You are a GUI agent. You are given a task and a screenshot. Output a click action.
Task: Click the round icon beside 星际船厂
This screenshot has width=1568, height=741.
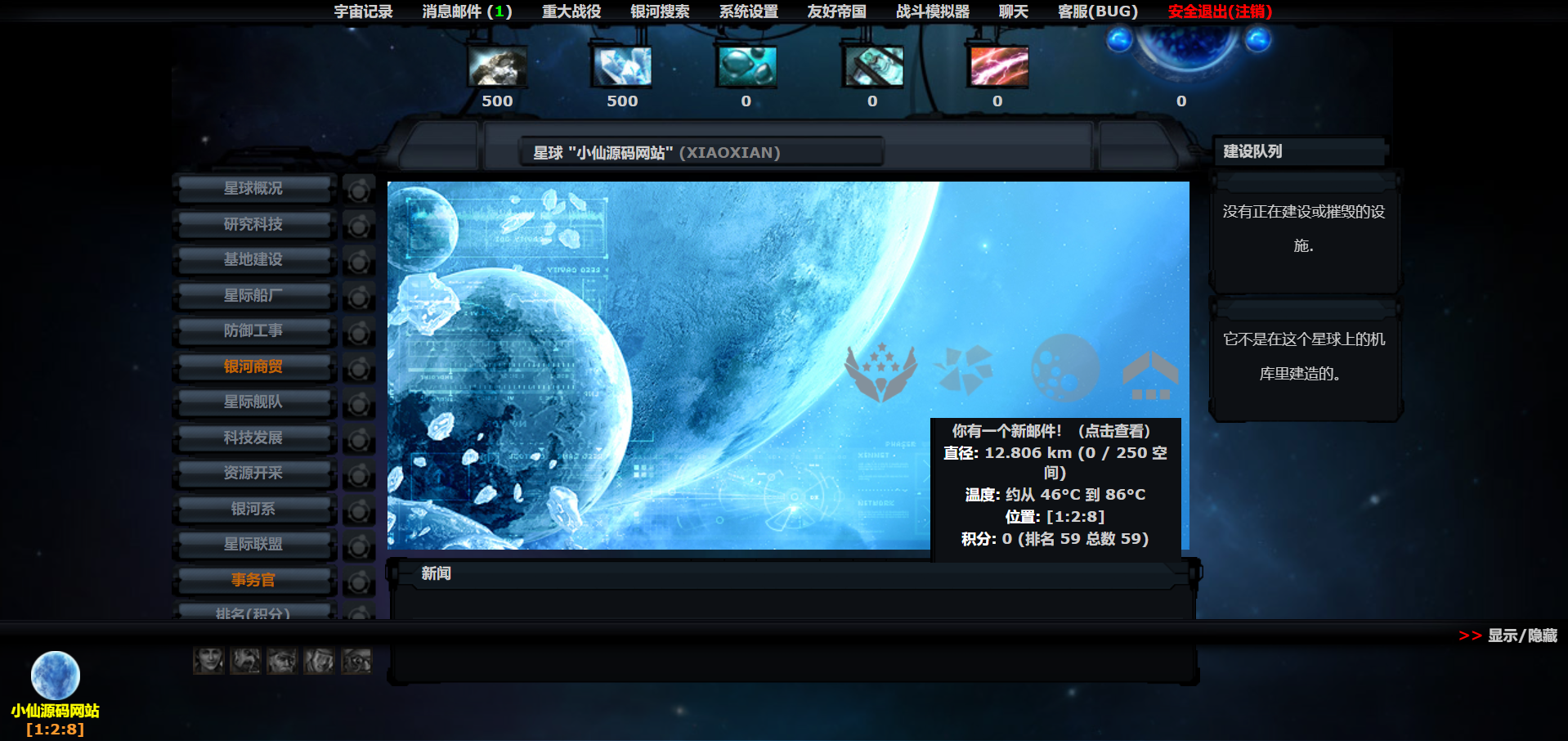point(358,297)
